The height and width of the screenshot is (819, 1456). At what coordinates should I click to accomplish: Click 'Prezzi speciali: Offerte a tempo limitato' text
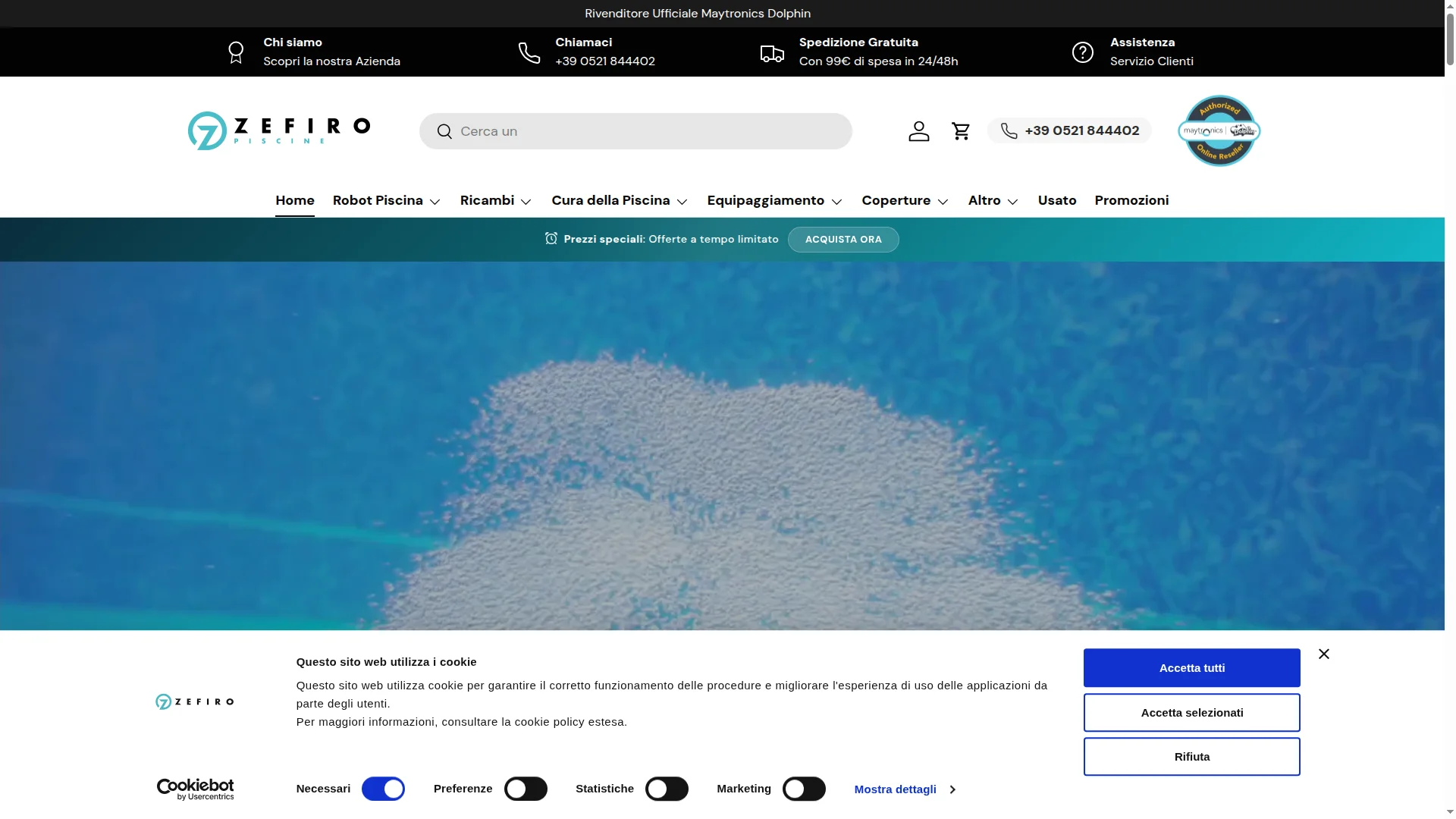click(671, 240)
